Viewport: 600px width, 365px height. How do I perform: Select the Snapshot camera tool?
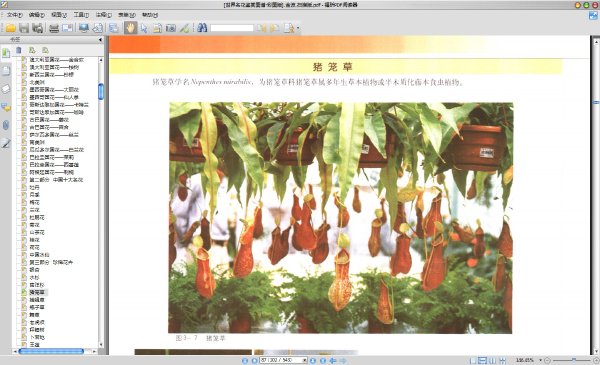(171, 28)
